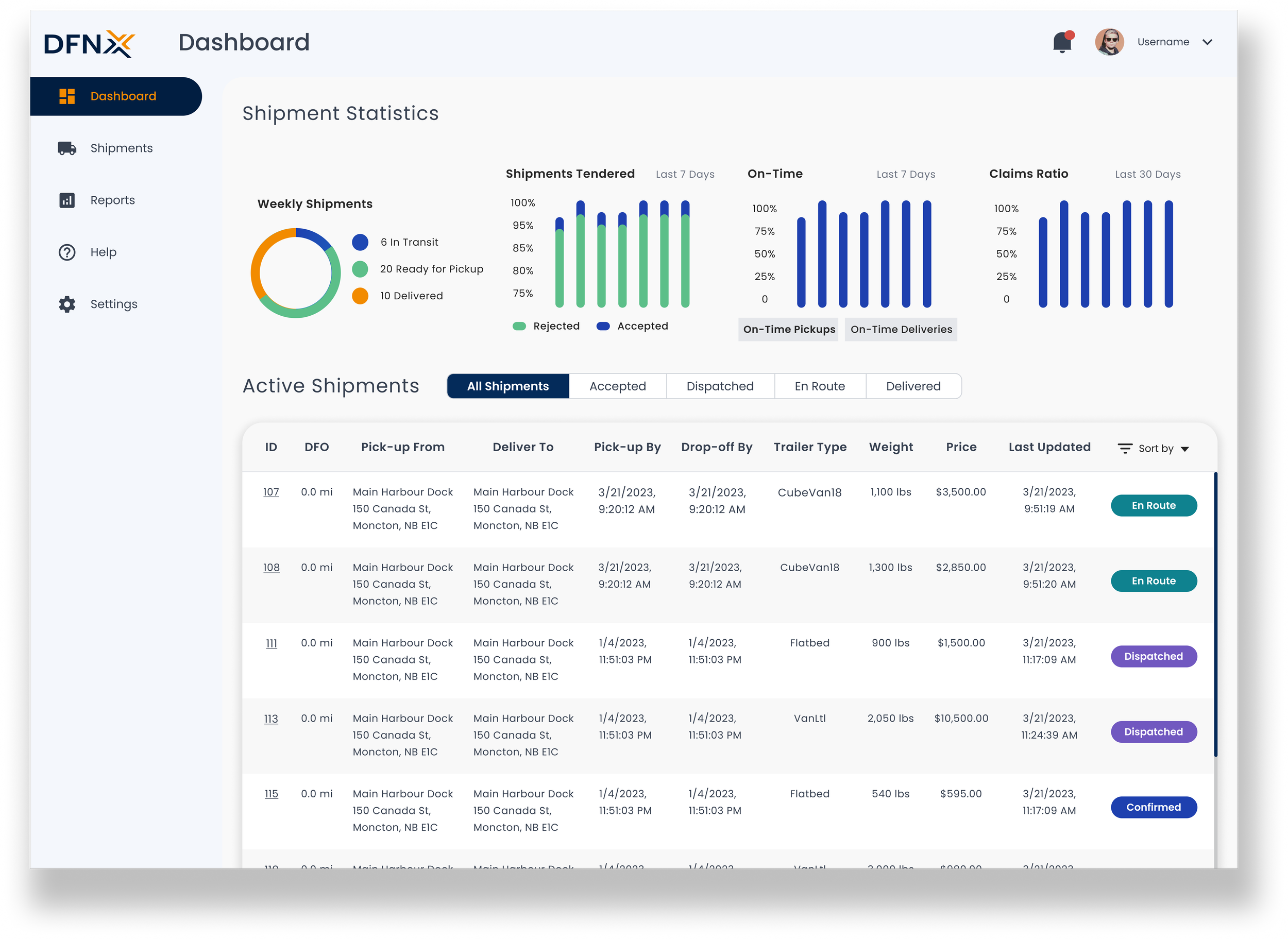Viewport: 1288px width, 939px height.
Task: Click the Last Updated column header
Action: pyautogui.click(x=1049, y=447)
